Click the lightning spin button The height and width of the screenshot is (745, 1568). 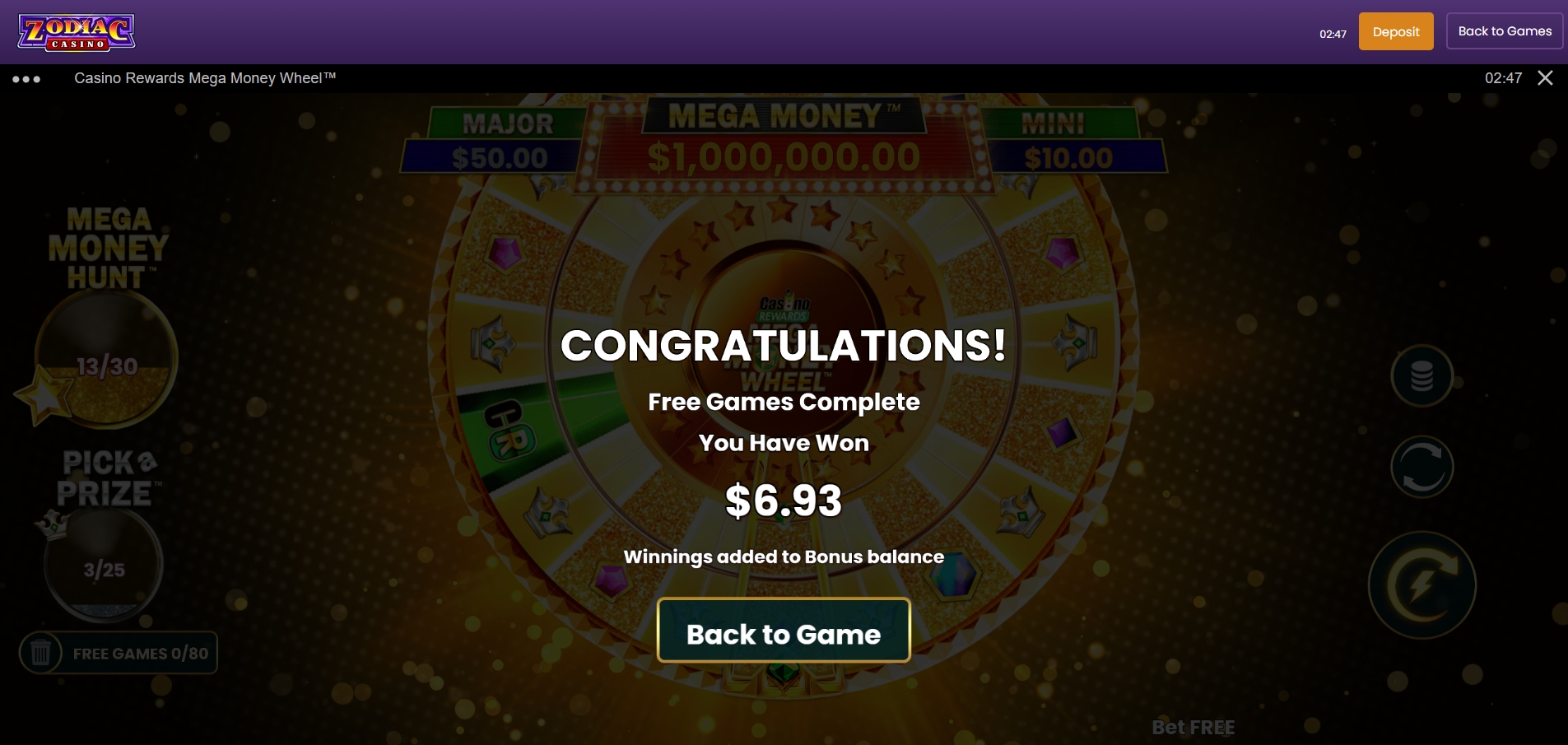tap(1421, 585)
